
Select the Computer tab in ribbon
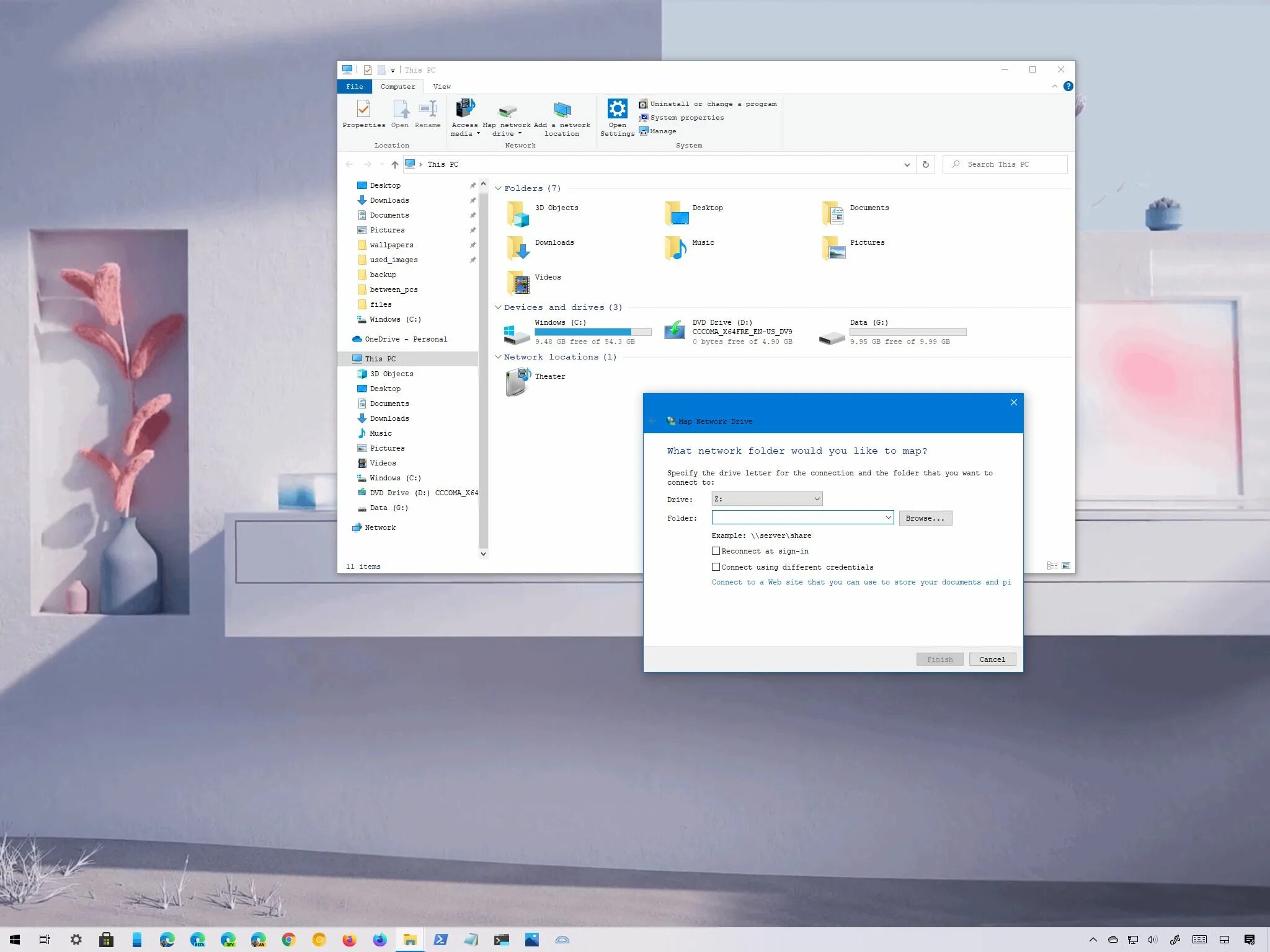pyautogui.click(x=397, y=86)
